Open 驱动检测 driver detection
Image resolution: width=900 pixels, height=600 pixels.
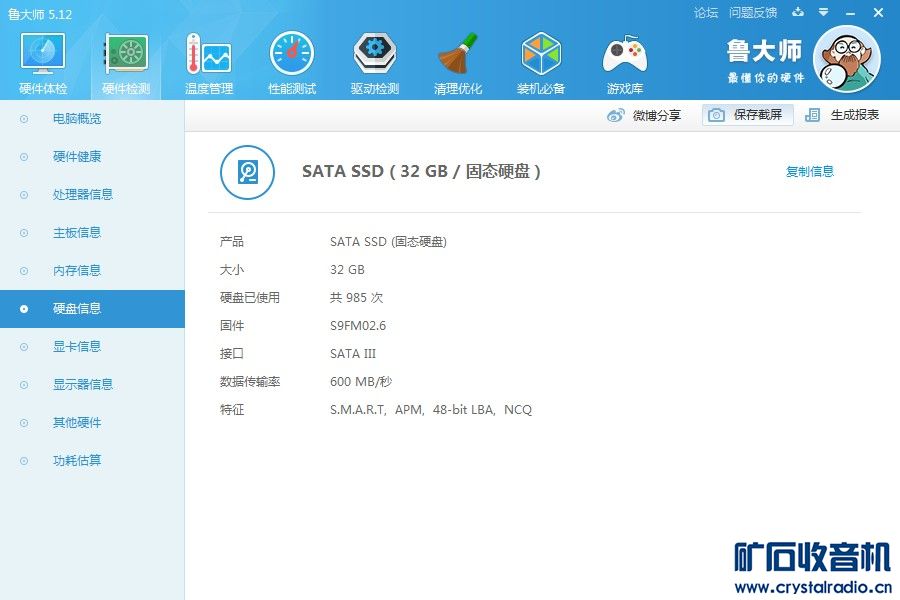(375, 63)
